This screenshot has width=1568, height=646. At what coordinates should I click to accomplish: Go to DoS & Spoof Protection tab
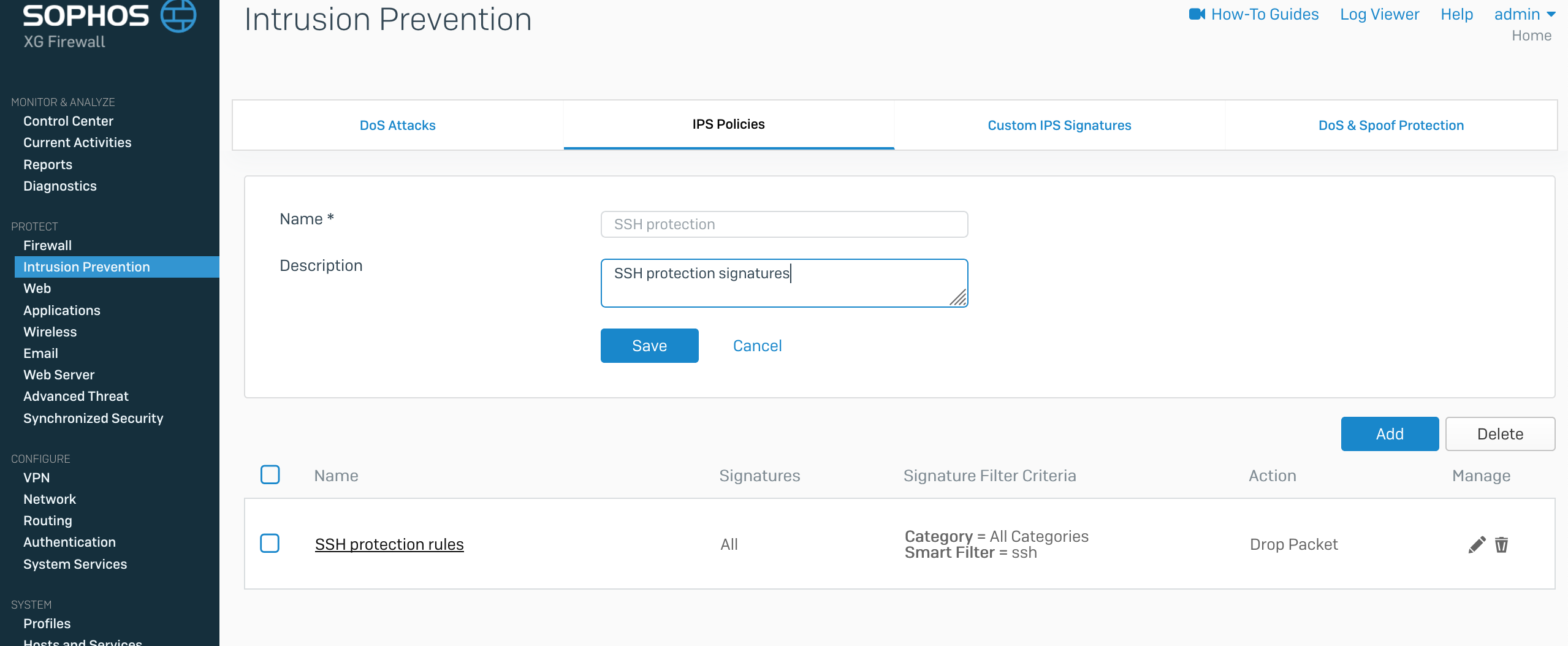(x=1391, y=125)
